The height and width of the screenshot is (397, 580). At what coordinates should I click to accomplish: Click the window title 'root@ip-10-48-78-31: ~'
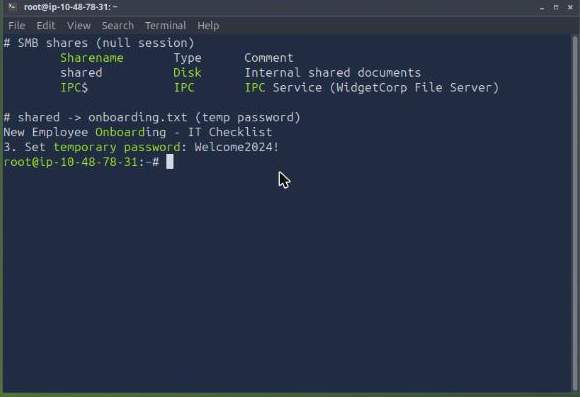[x=70, y=7]
